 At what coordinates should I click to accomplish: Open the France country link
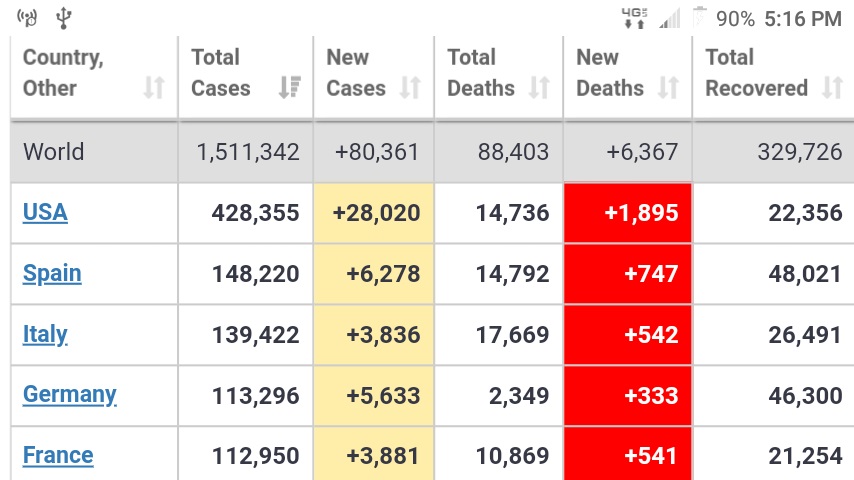coord(58,455)
